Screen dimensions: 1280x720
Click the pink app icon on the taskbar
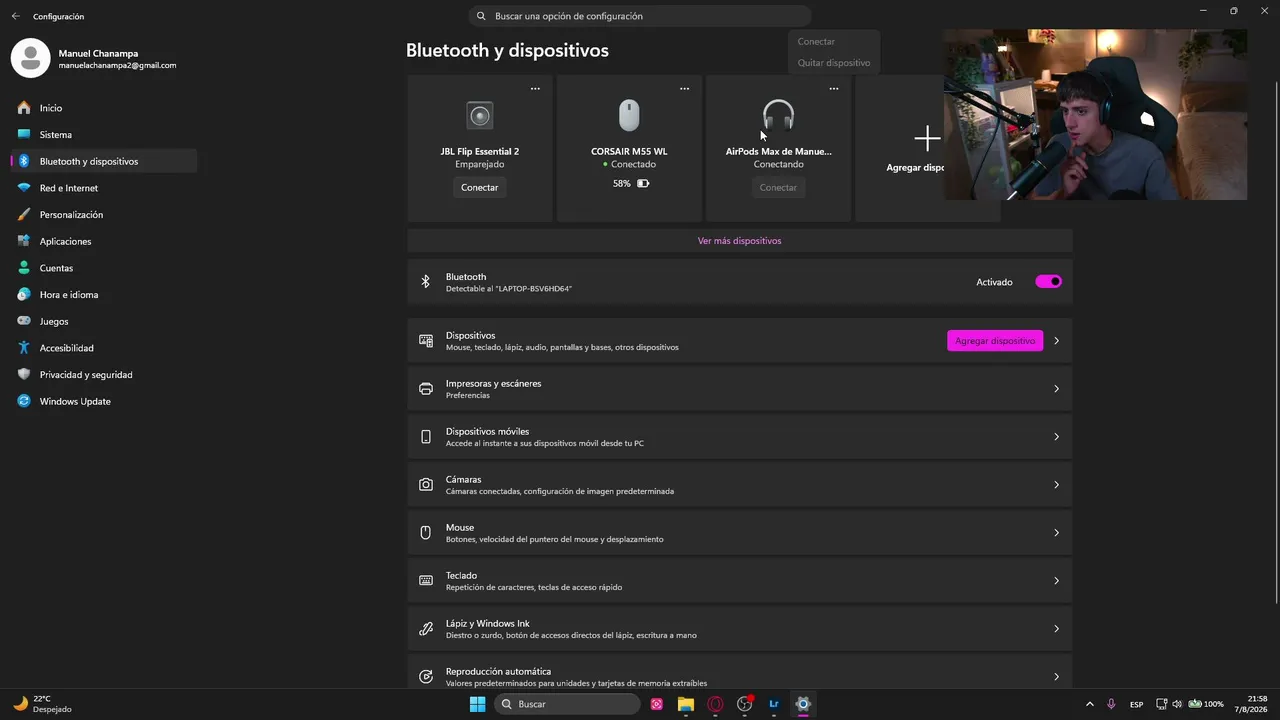(657, 704)
